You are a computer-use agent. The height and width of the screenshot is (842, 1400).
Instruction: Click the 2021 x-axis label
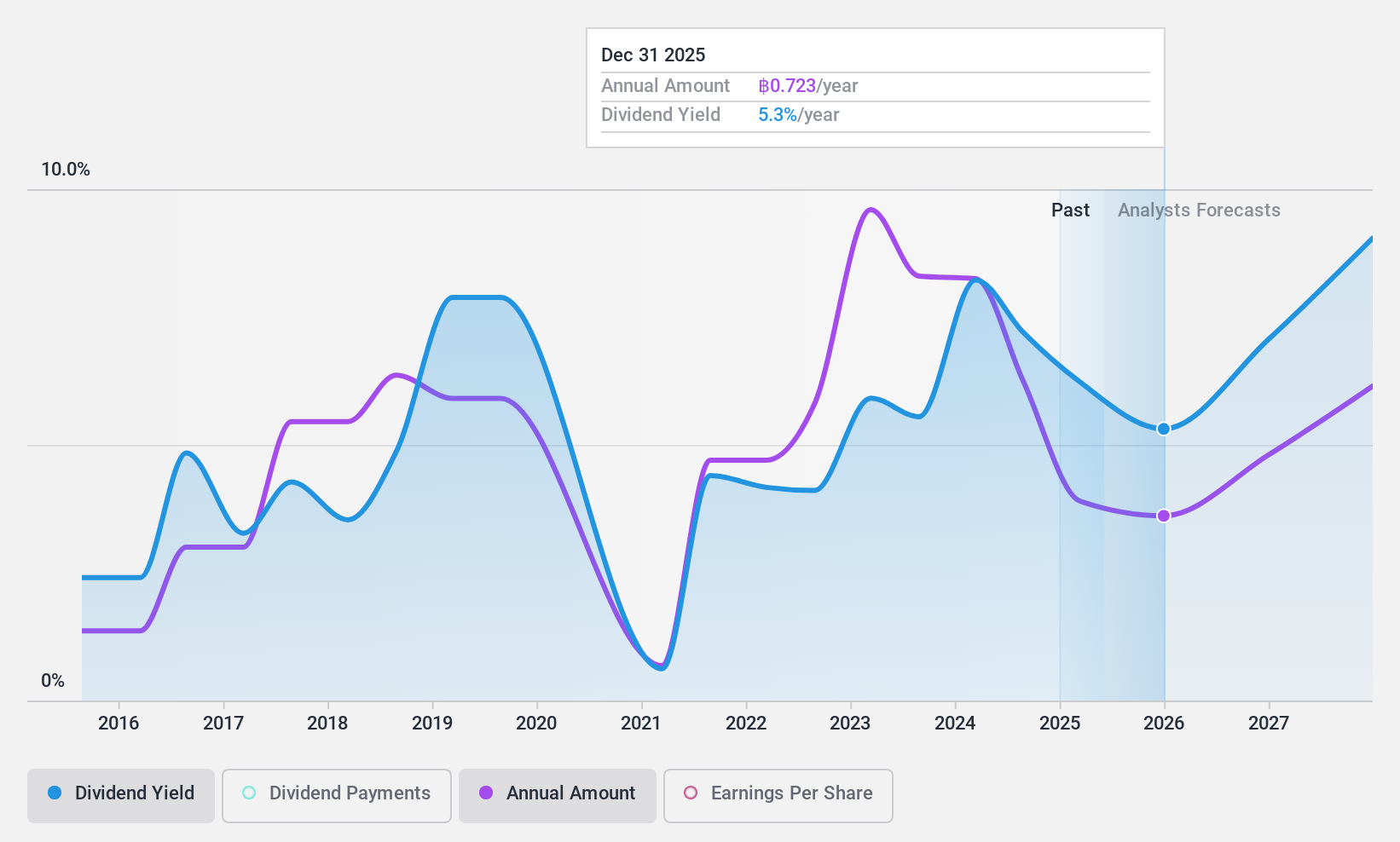[x=641, y=724]
